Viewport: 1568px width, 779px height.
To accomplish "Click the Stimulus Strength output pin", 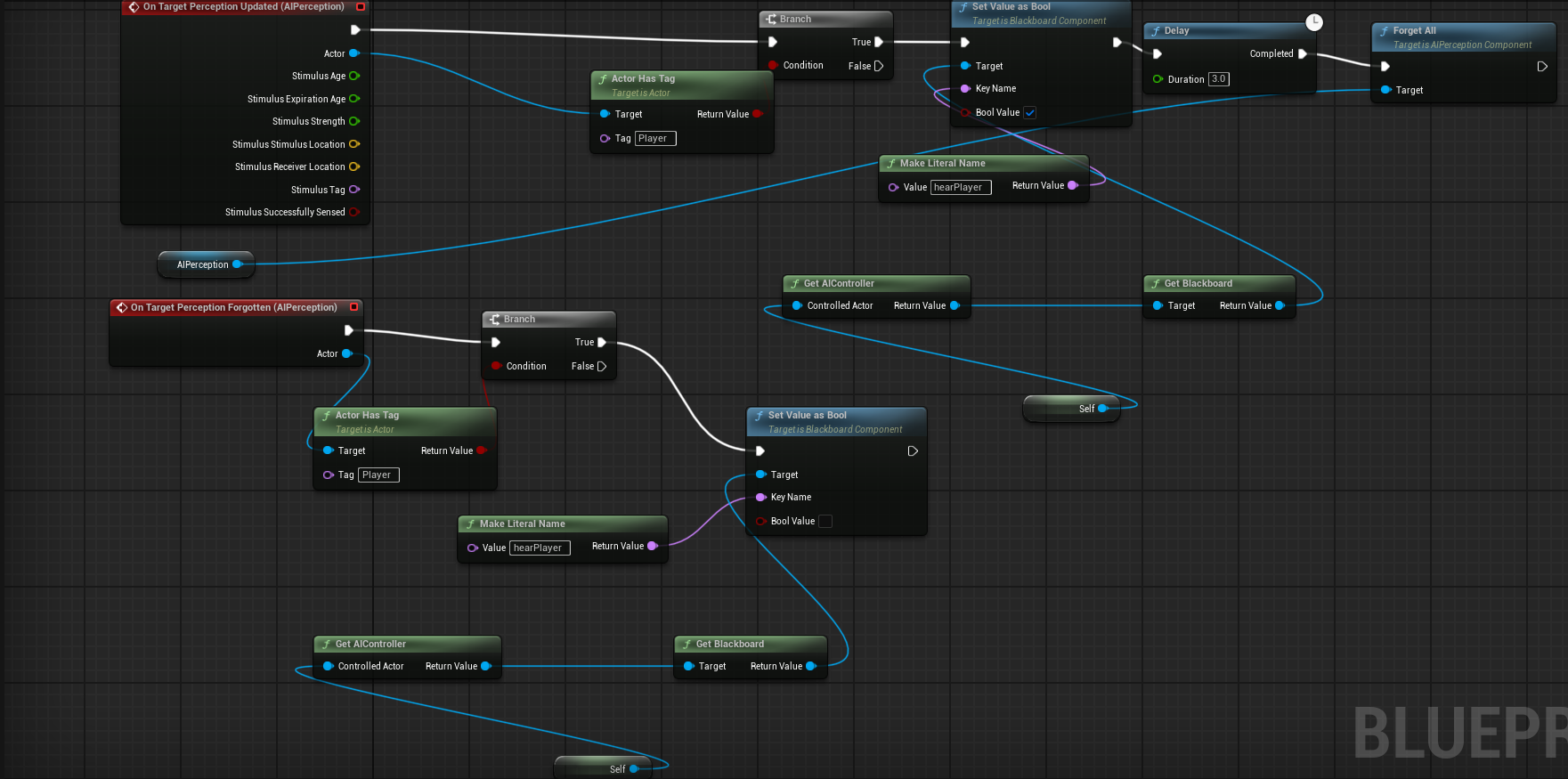I will 354,121.
